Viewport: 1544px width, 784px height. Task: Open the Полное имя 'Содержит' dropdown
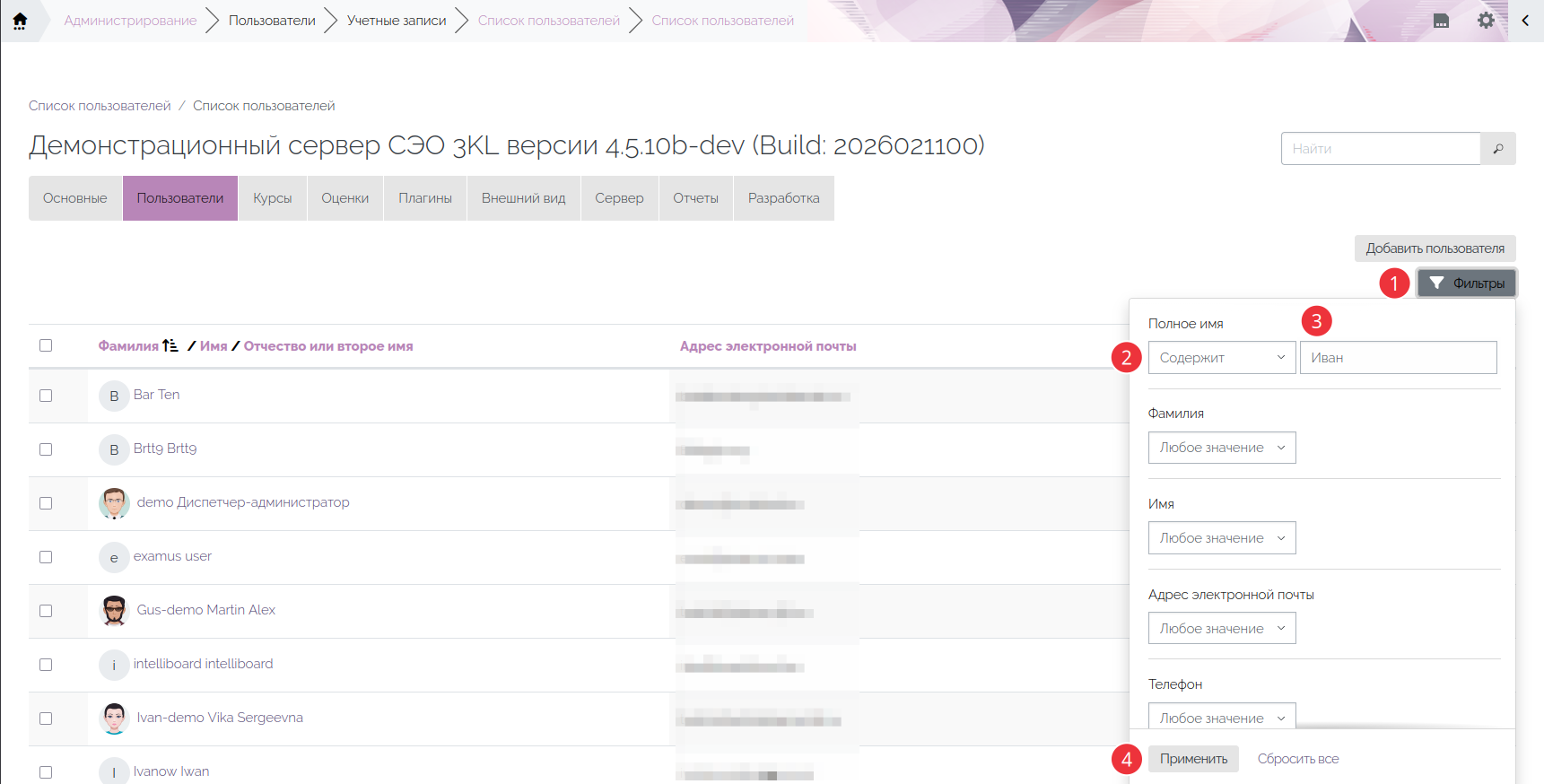1221,358
